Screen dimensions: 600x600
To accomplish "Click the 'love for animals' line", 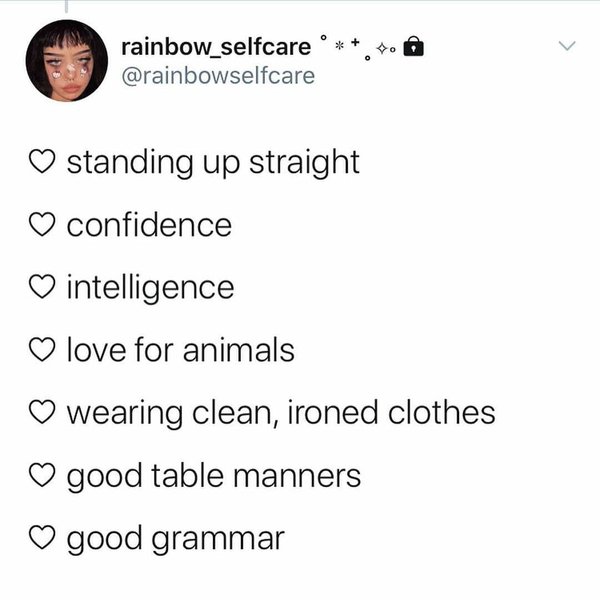I will tap(181, 350).
